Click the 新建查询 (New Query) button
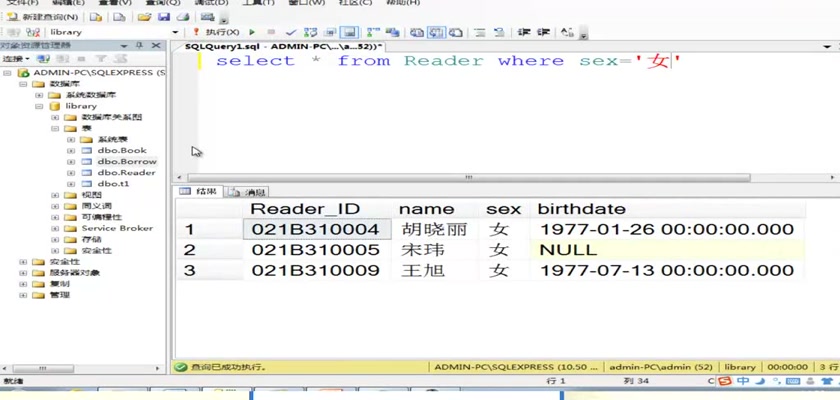The image size is (840, 400). pos(42,17)
